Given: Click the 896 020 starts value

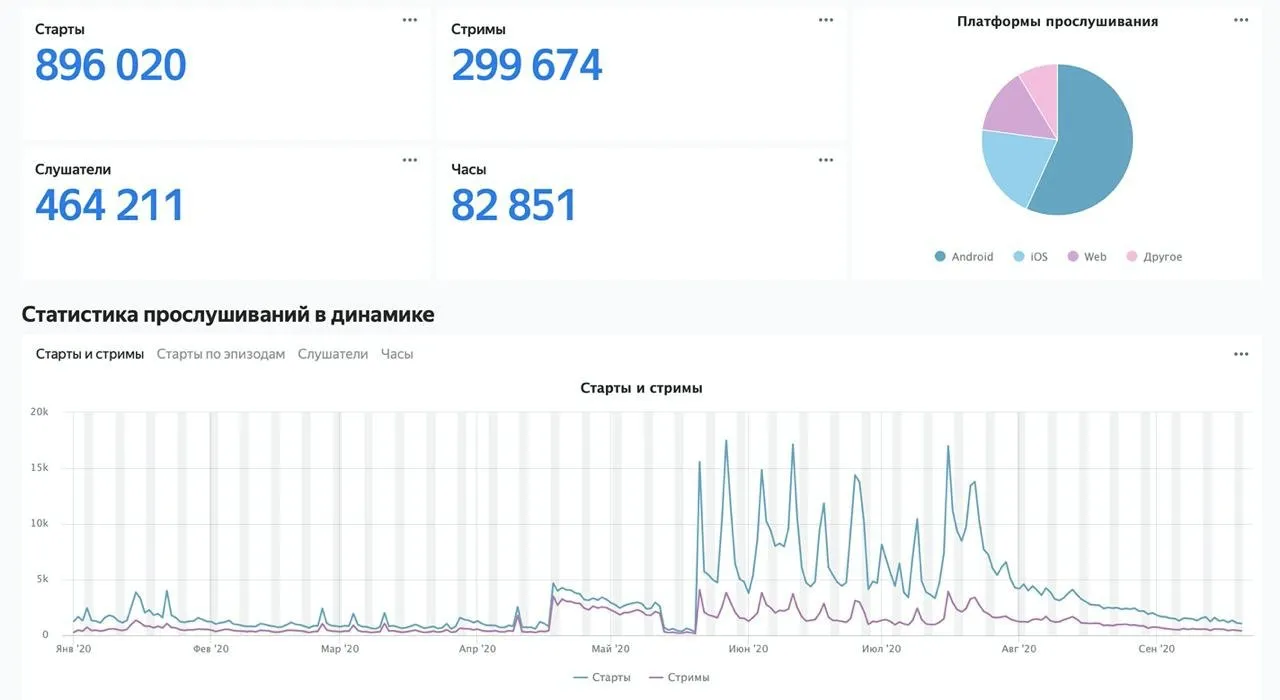Looking at the screenshot, I should tap(111, 66).
